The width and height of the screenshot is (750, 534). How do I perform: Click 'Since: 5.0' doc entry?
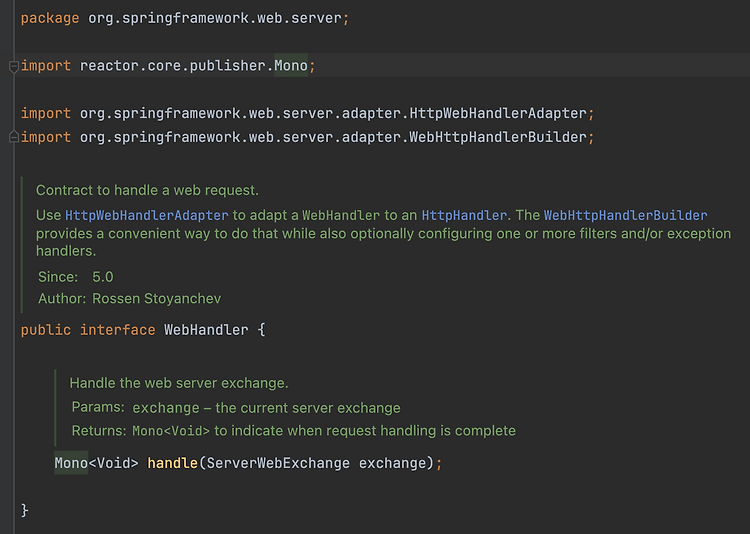pyautogui.click(x=76, y=277)
